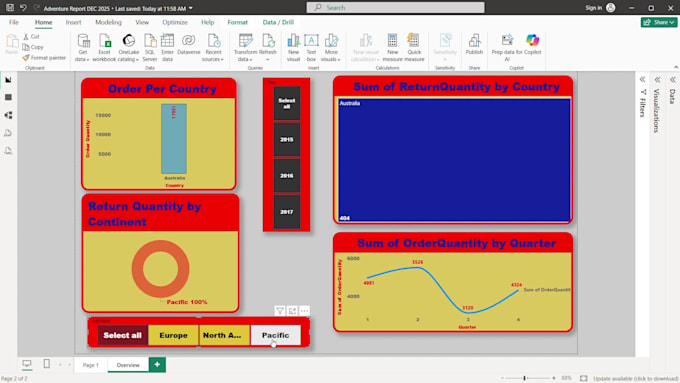
Task: Toggle the Pacific continent slicer
Action: click(x=275, y=335)
